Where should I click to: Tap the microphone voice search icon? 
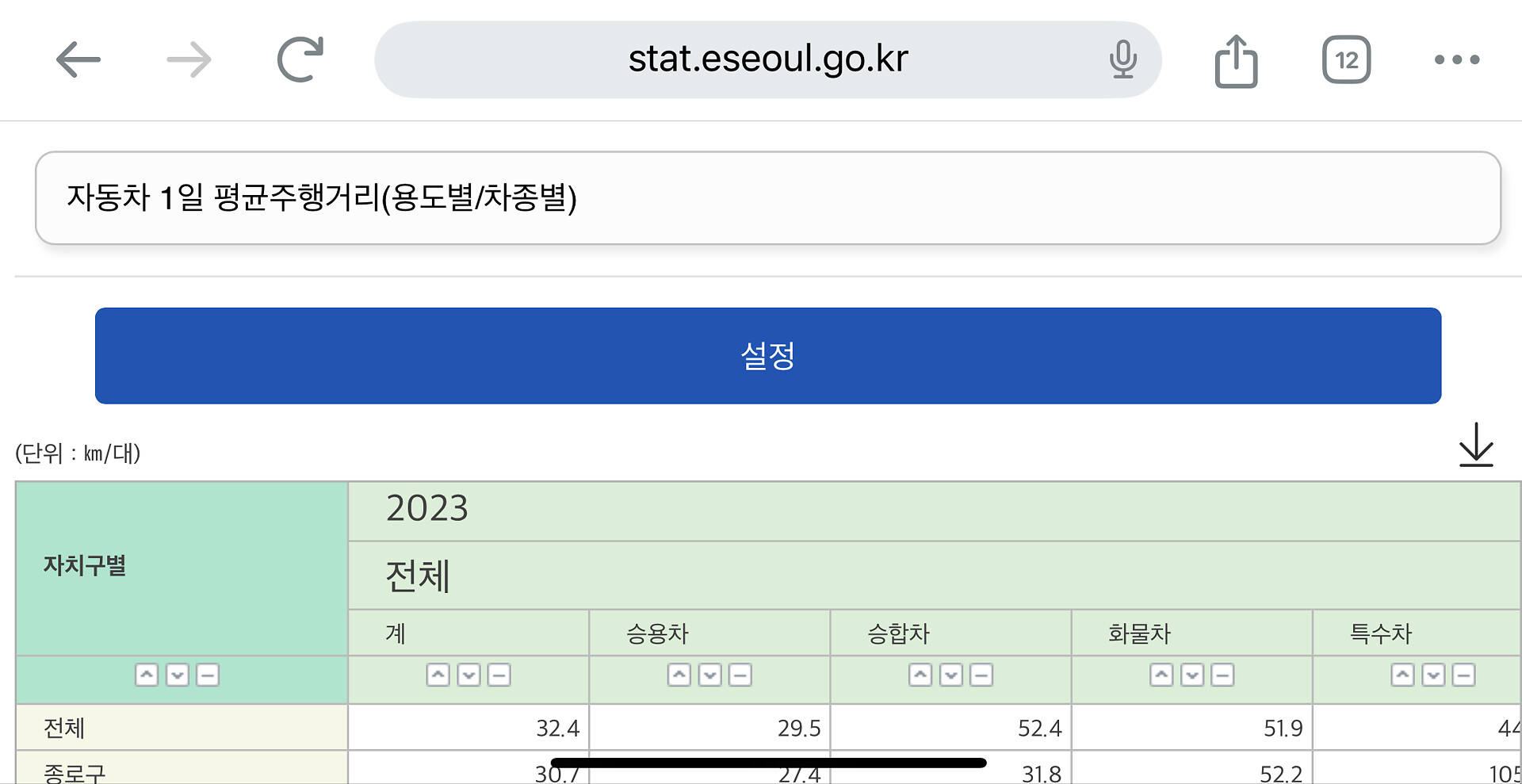pyautogui.click(x=1122, y=59)
